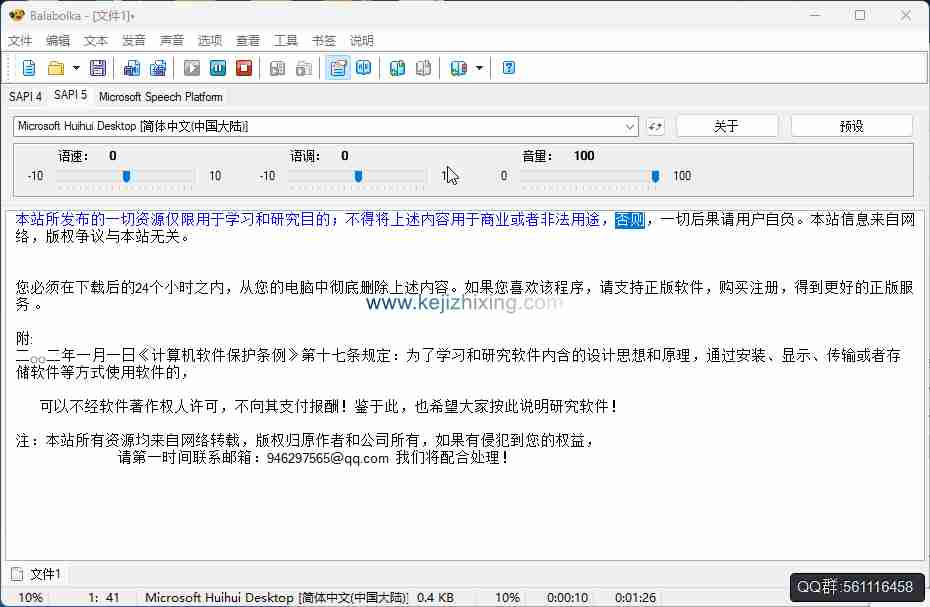Stop reading with the red stop icon
The height and width of the screenshot is (607, 930).
coord(244,68)
